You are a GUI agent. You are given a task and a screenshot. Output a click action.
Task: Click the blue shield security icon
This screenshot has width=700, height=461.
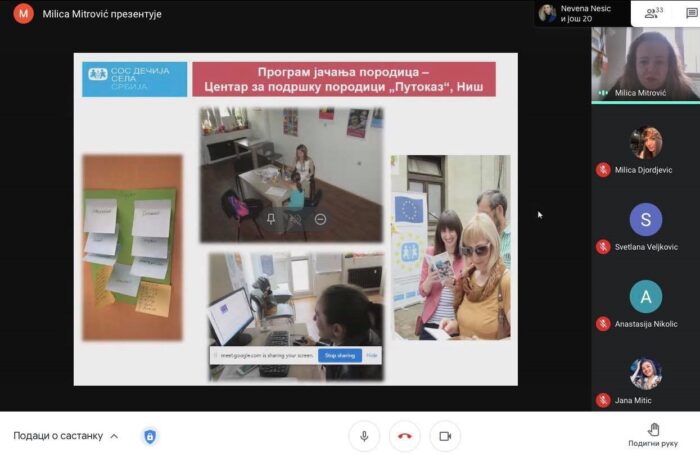pos(150,436)
